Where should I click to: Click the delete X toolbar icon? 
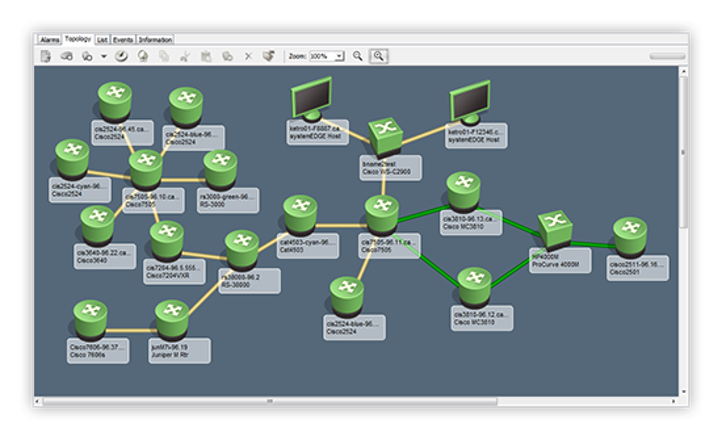point(248,57)
